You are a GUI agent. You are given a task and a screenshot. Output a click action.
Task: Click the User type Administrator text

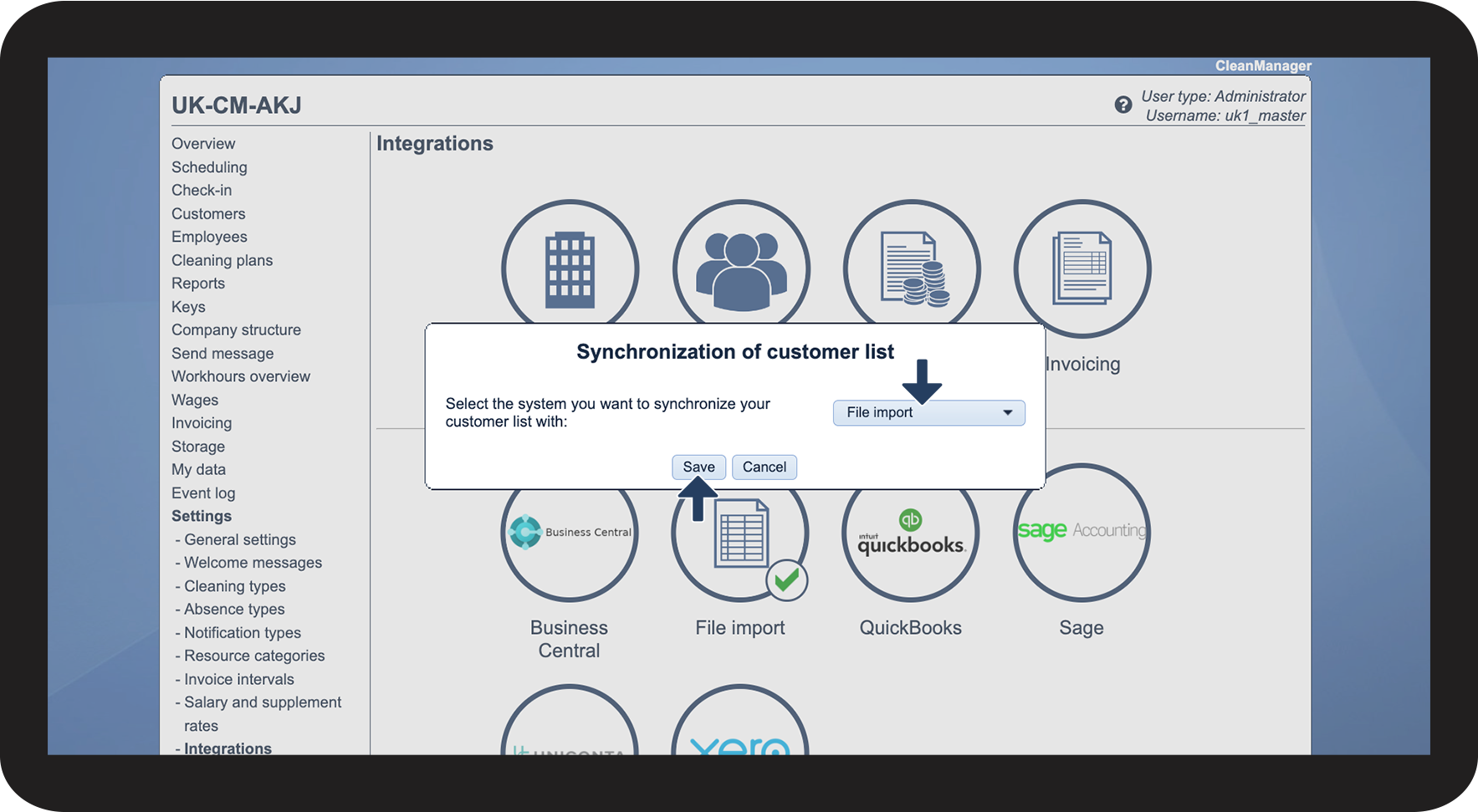point(1223,96)
